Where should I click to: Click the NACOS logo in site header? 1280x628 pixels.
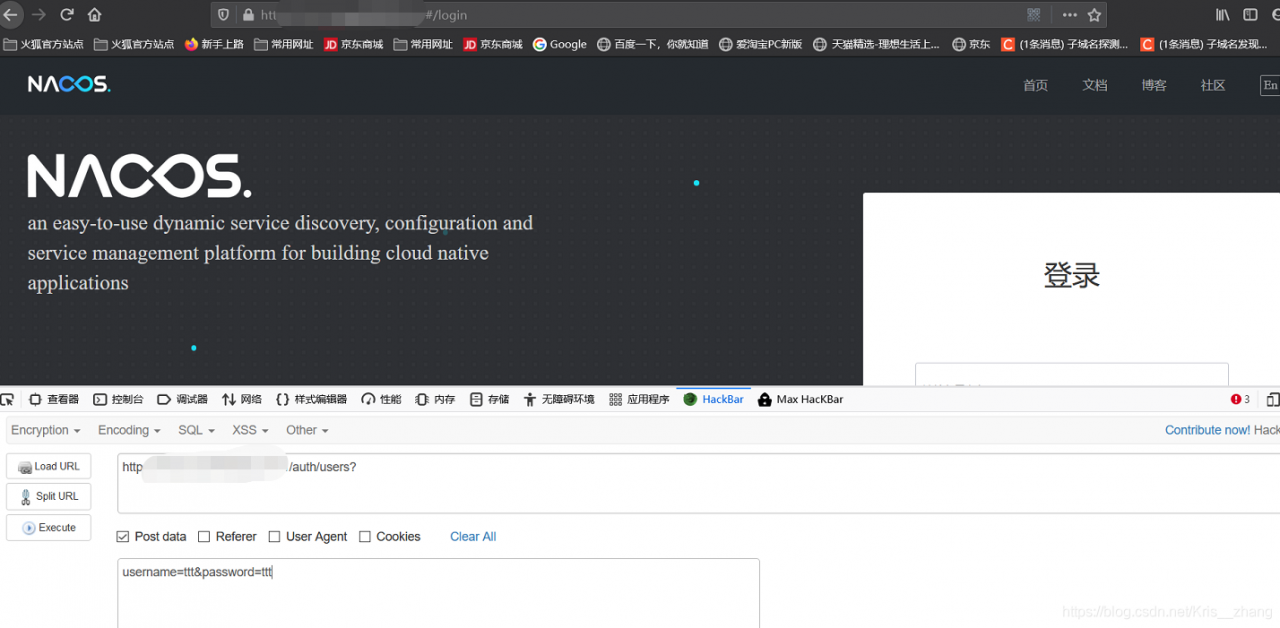[x=69, y=85]
